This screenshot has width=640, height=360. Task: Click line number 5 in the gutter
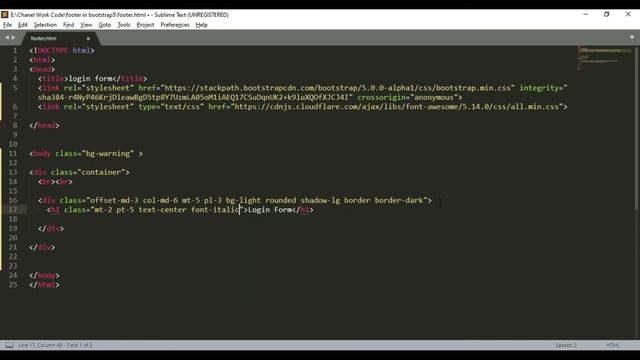[15, 88]
